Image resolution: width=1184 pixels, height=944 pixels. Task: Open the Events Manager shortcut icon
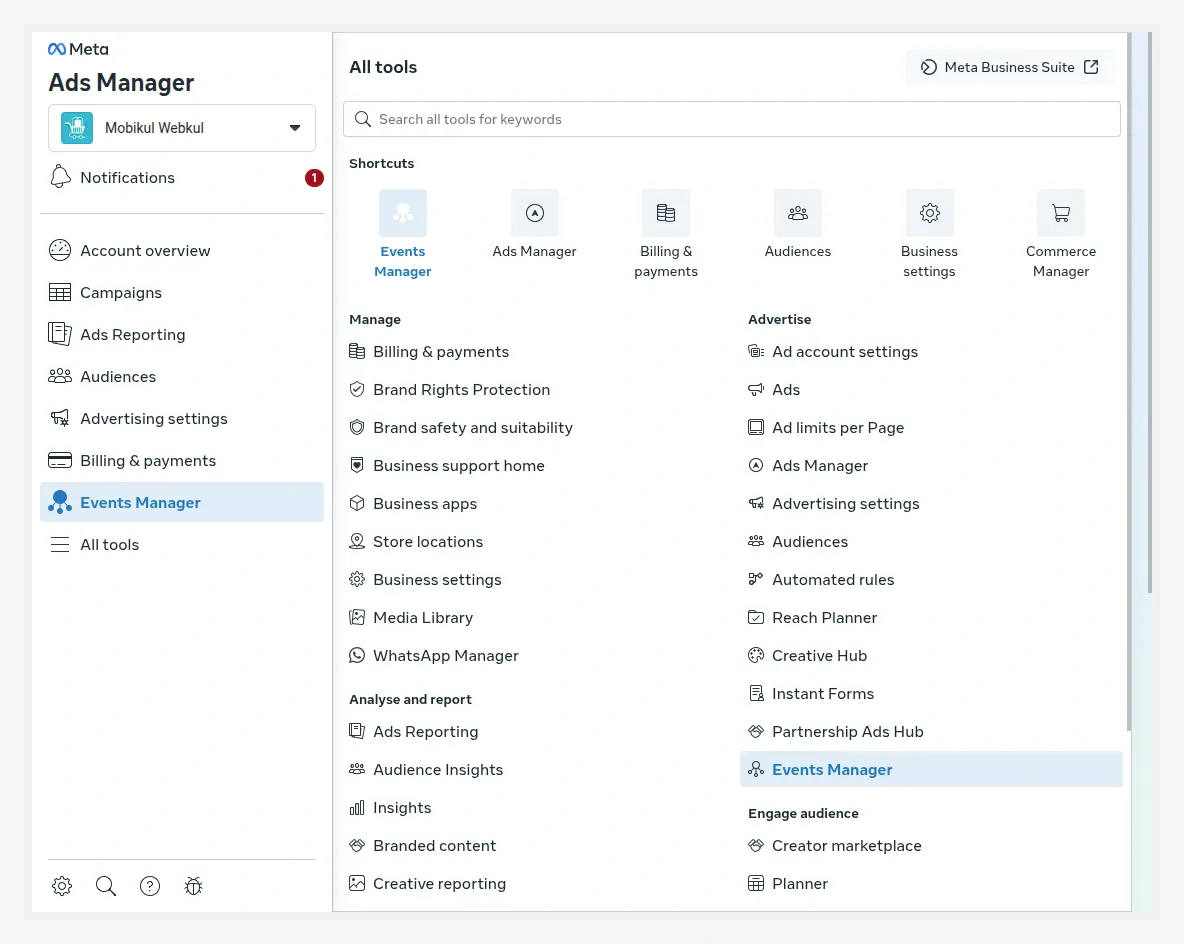click(402, 213)
